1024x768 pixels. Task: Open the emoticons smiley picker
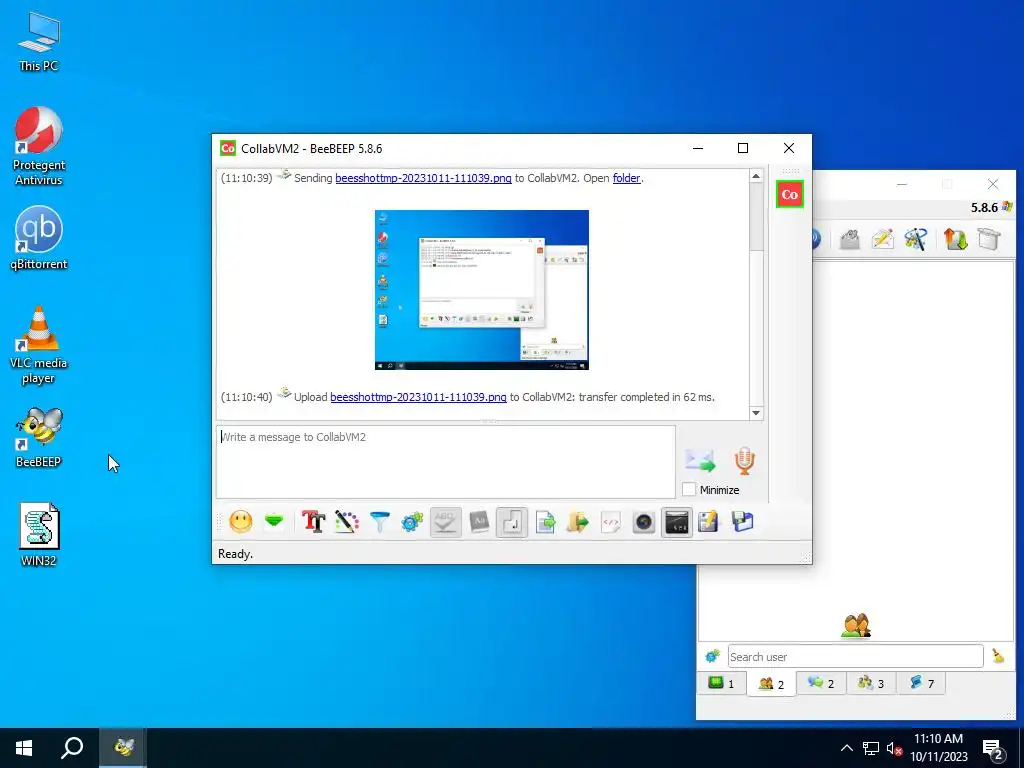(240, 522)
